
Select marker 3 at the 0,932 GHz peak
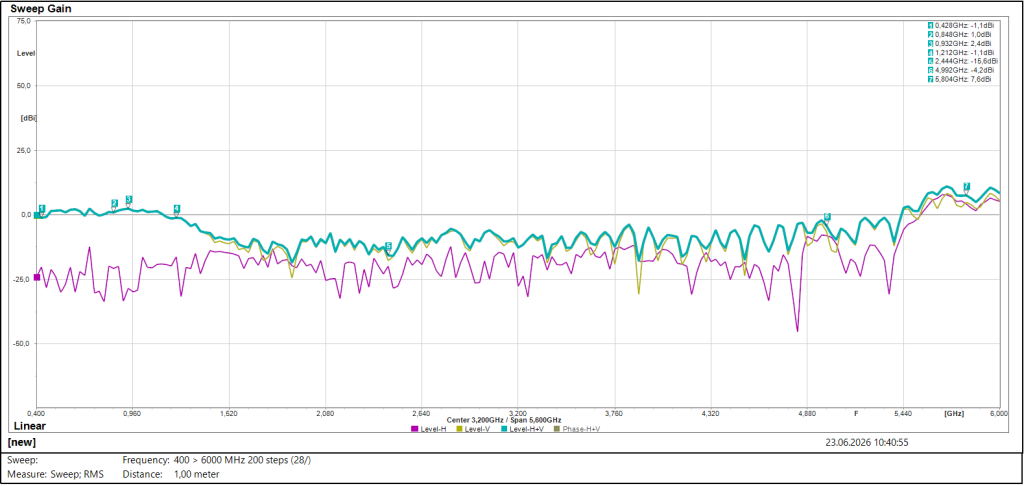click(129, 199)
